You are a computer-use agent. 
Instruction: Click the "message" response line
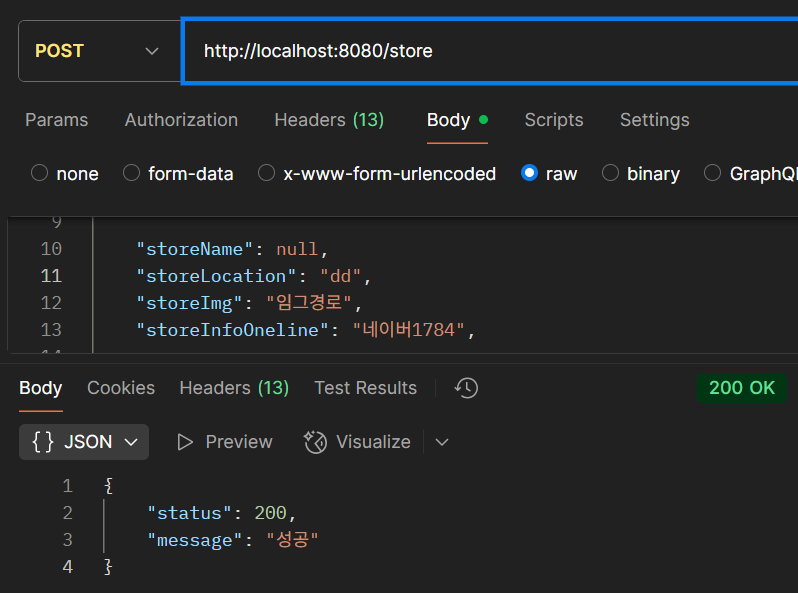coord(232,540)
